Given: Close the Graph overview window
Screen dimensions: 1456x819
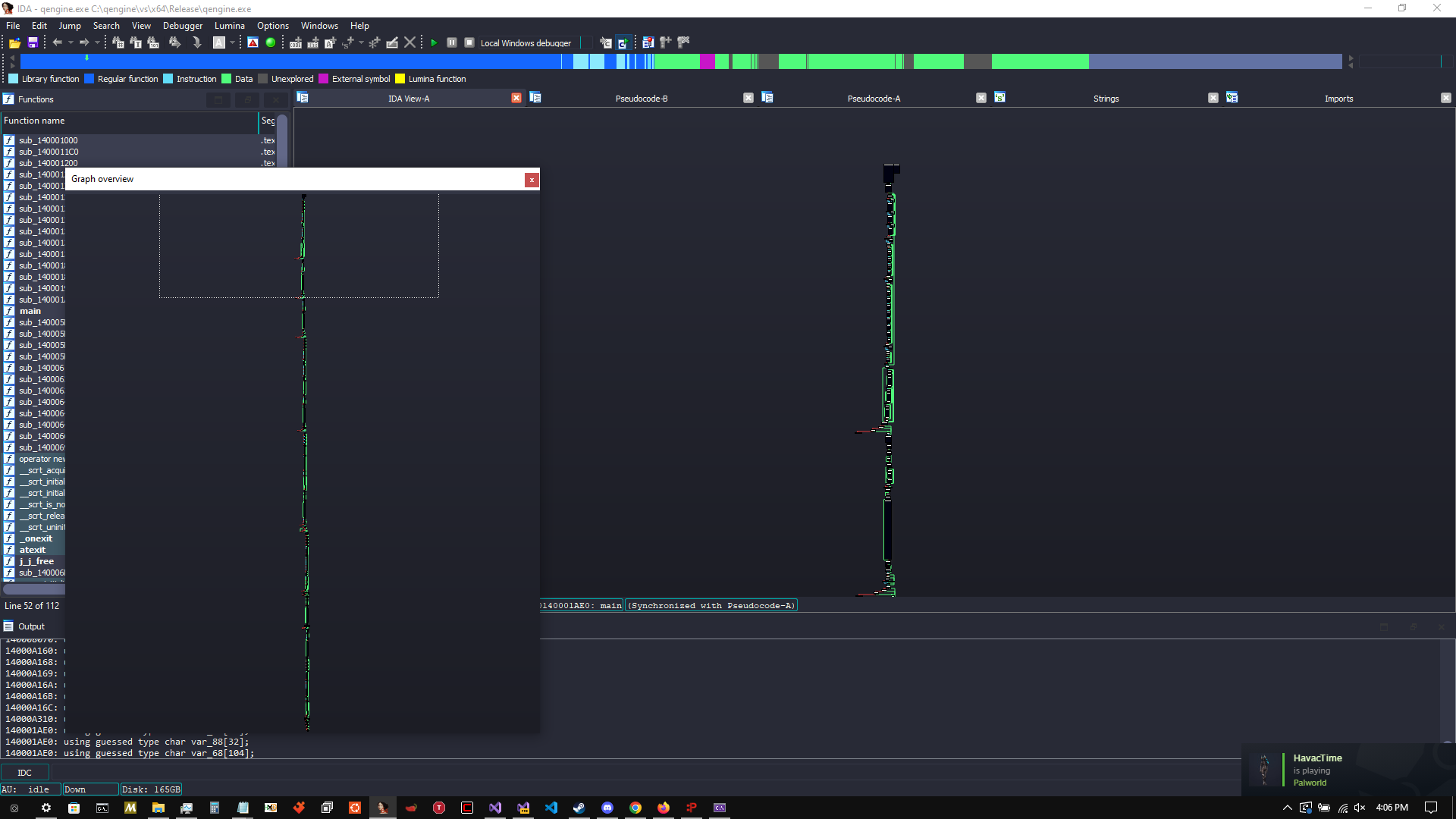Looking at the screenshot, I should [532, 180].
